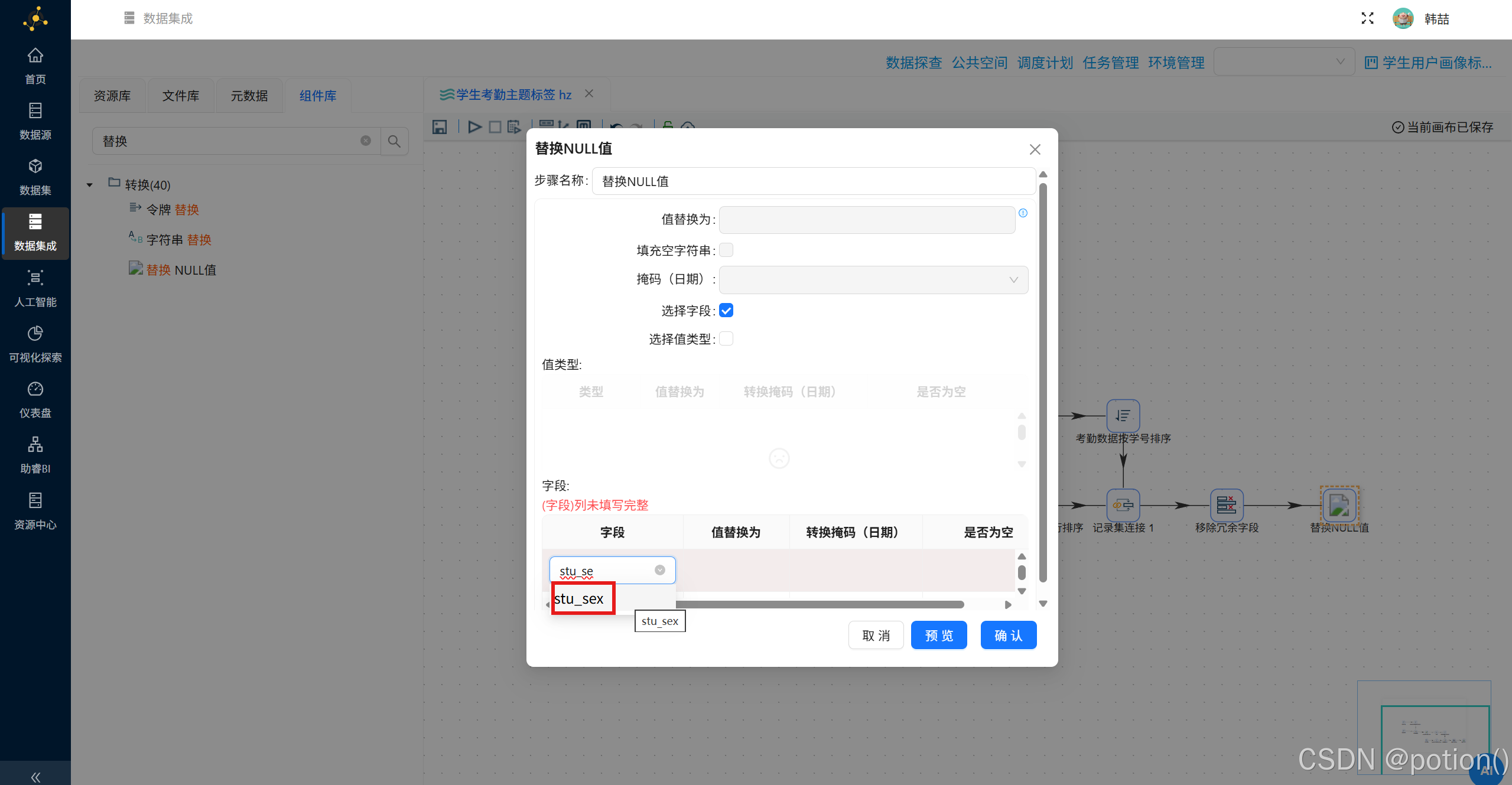Click the search magnifier icon in component panel
This screenshot has height=785, width=1512.
point(394,141)
